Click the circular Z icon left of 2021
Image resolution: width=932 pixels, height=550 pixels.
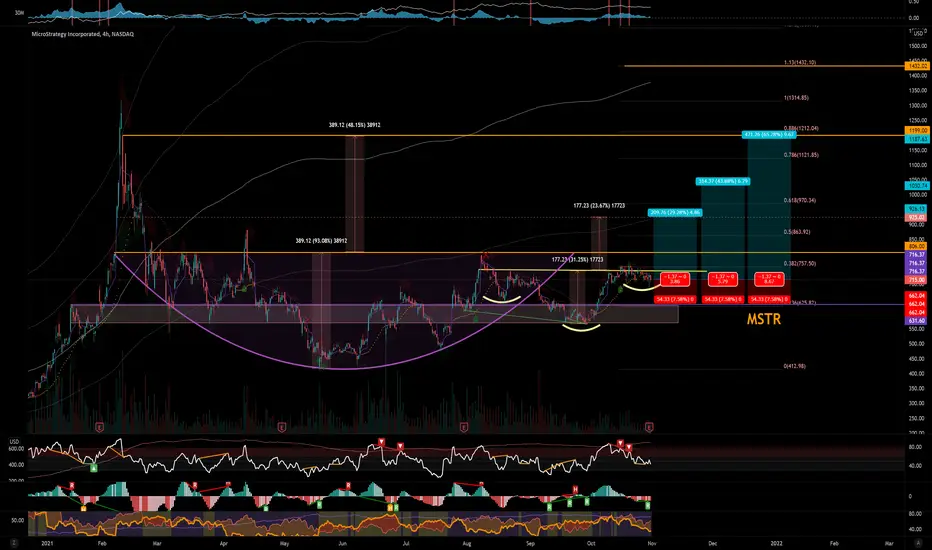(14, 543)
